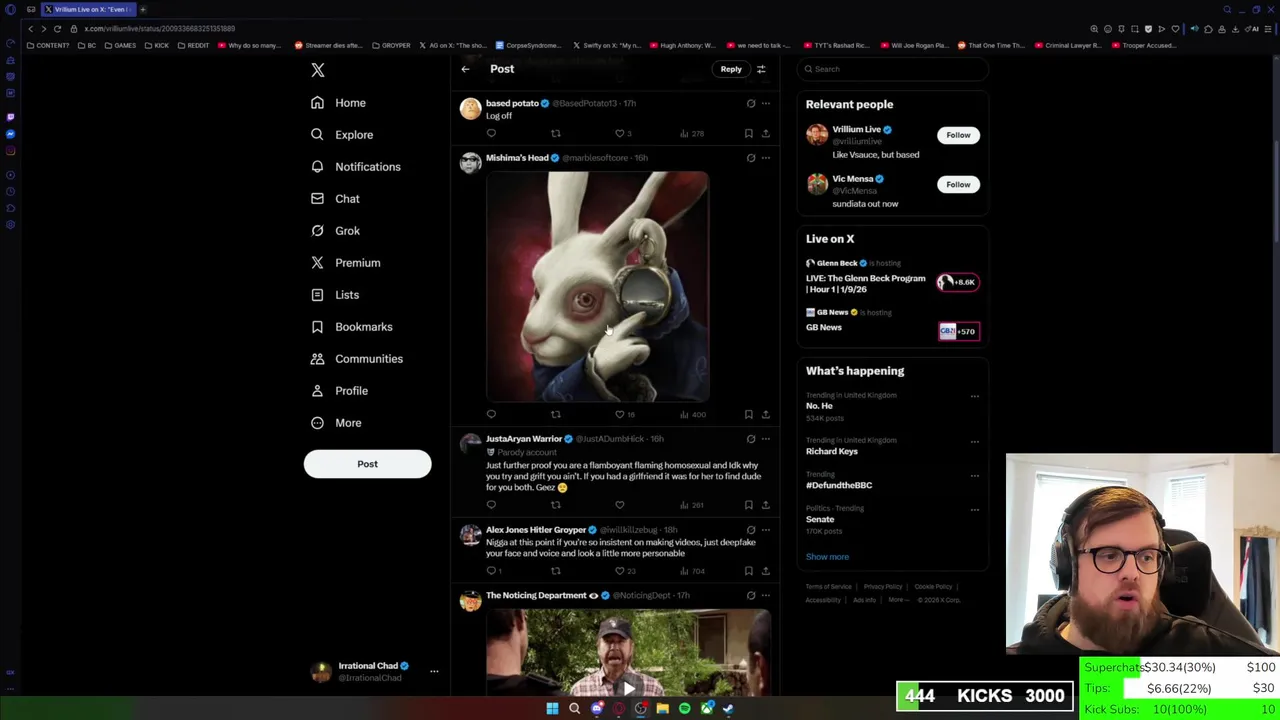Like Mishima's Head rabbit post
This screenshot has width=1280, height=720.
[x=620, y=414]
